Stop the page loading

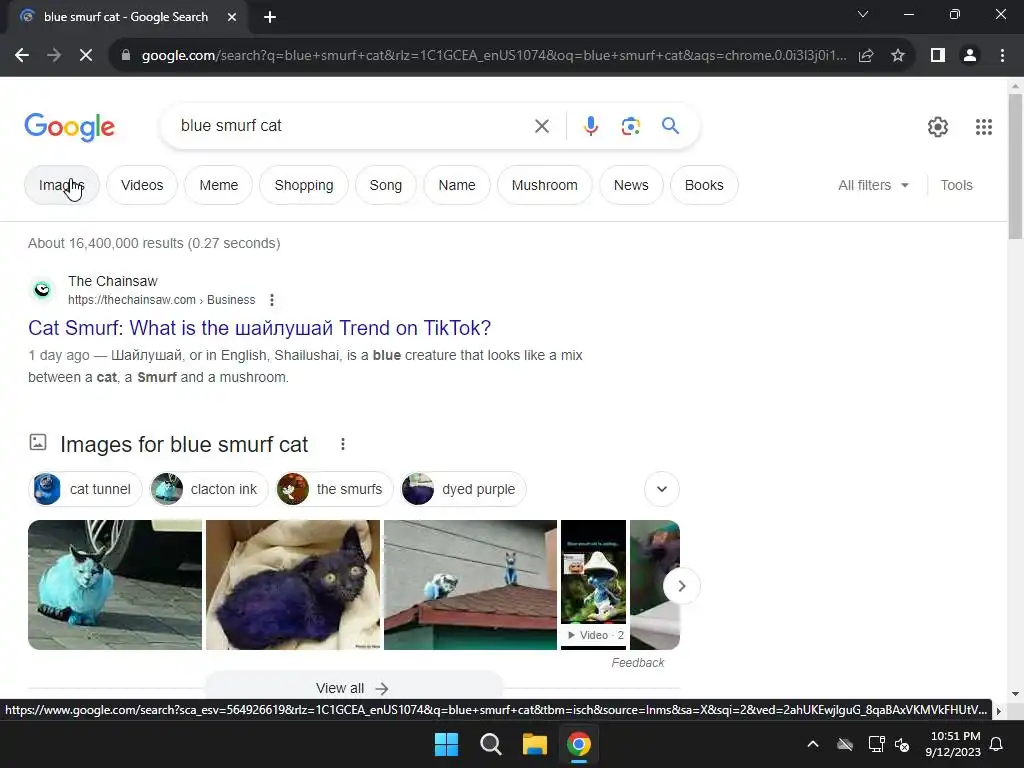click(x=86, y=56)
